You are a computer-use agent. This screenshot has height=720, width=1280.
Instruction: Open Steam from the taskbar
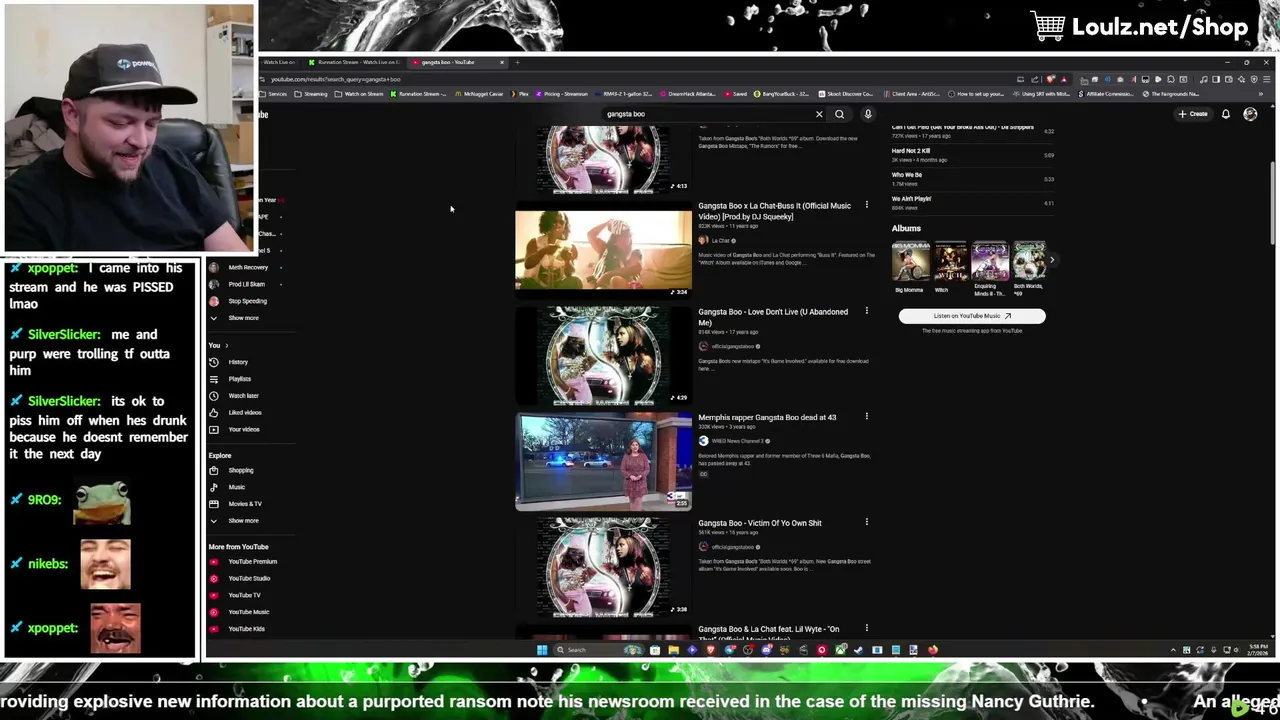pos(858,650)
